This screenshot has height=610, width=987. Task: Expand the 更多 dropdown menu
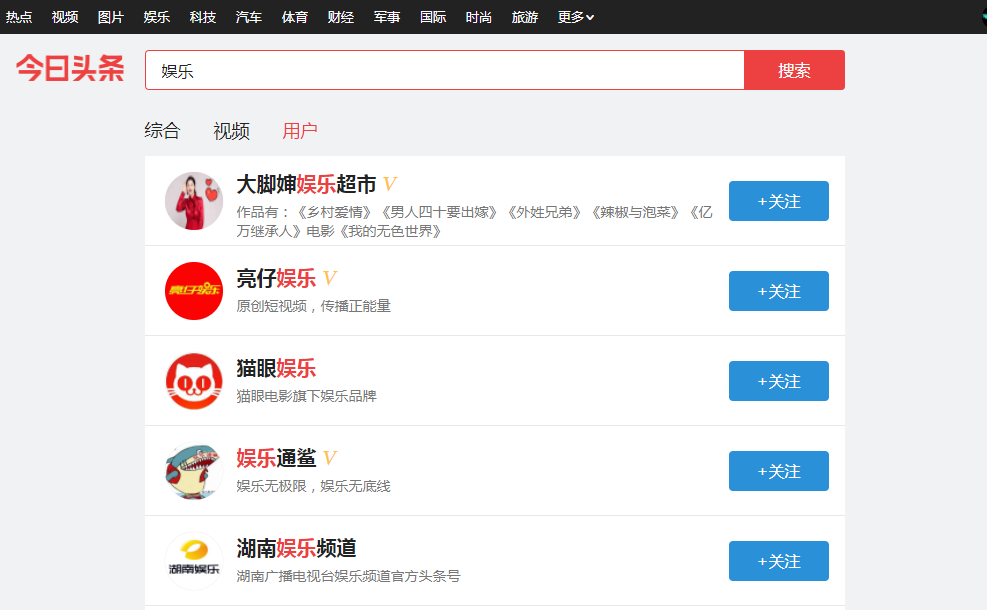coord(576,17)
